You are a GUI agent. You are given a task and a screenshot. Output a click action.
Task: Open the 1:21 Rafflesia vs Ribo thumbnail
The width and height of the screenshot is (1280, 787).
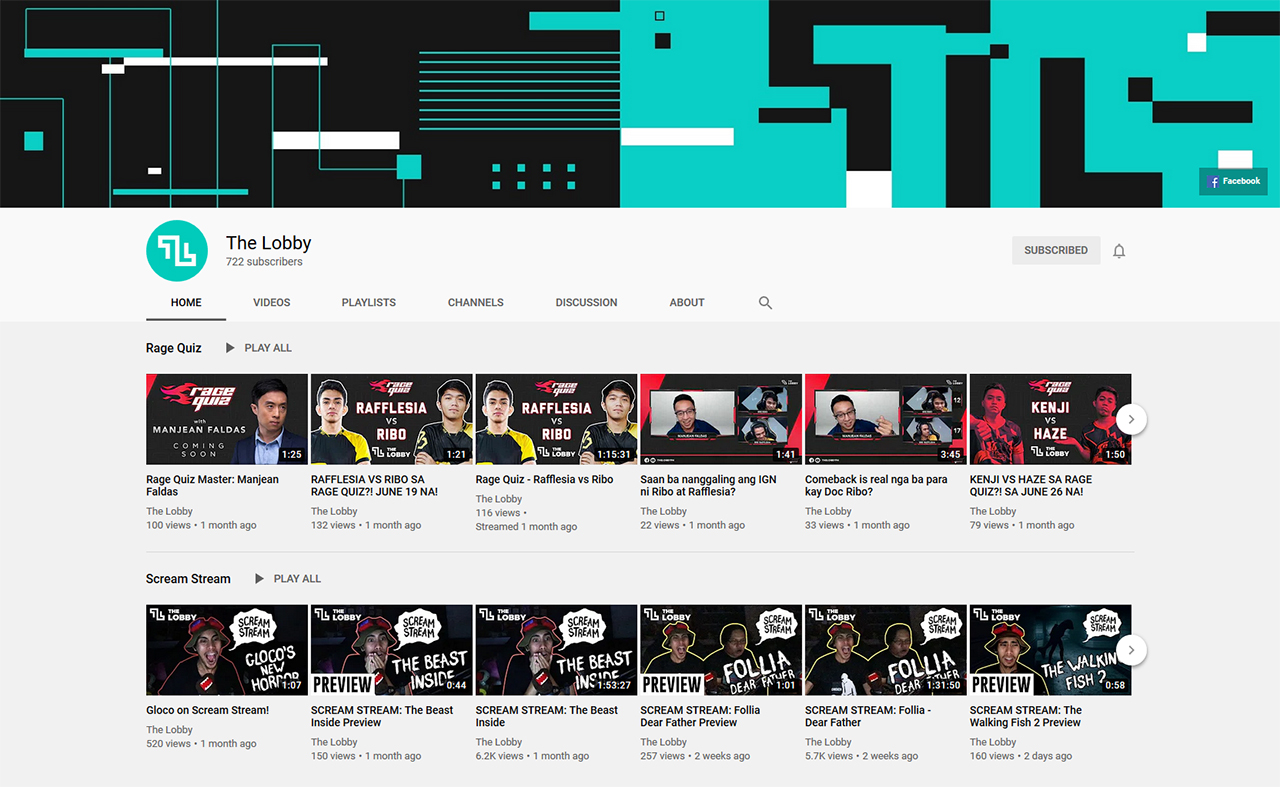click(392, 419)
